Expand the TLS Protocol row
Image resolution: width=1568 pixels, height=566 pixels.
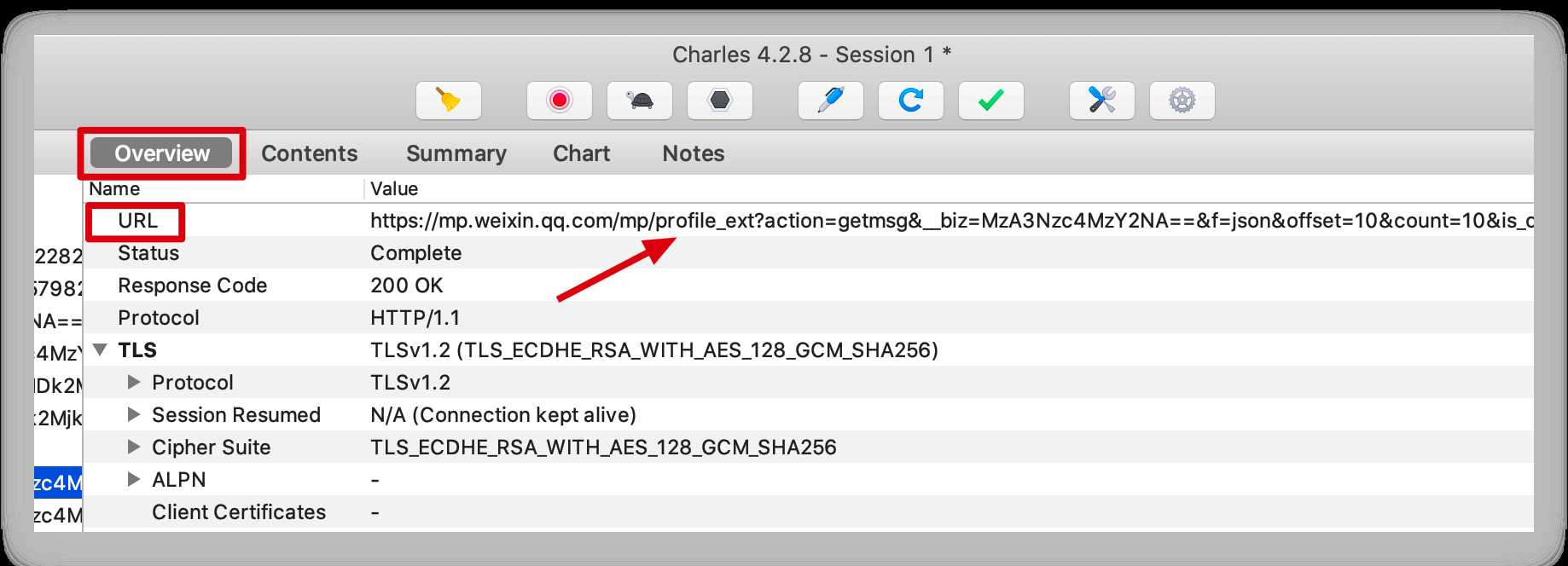coord(133,383)
